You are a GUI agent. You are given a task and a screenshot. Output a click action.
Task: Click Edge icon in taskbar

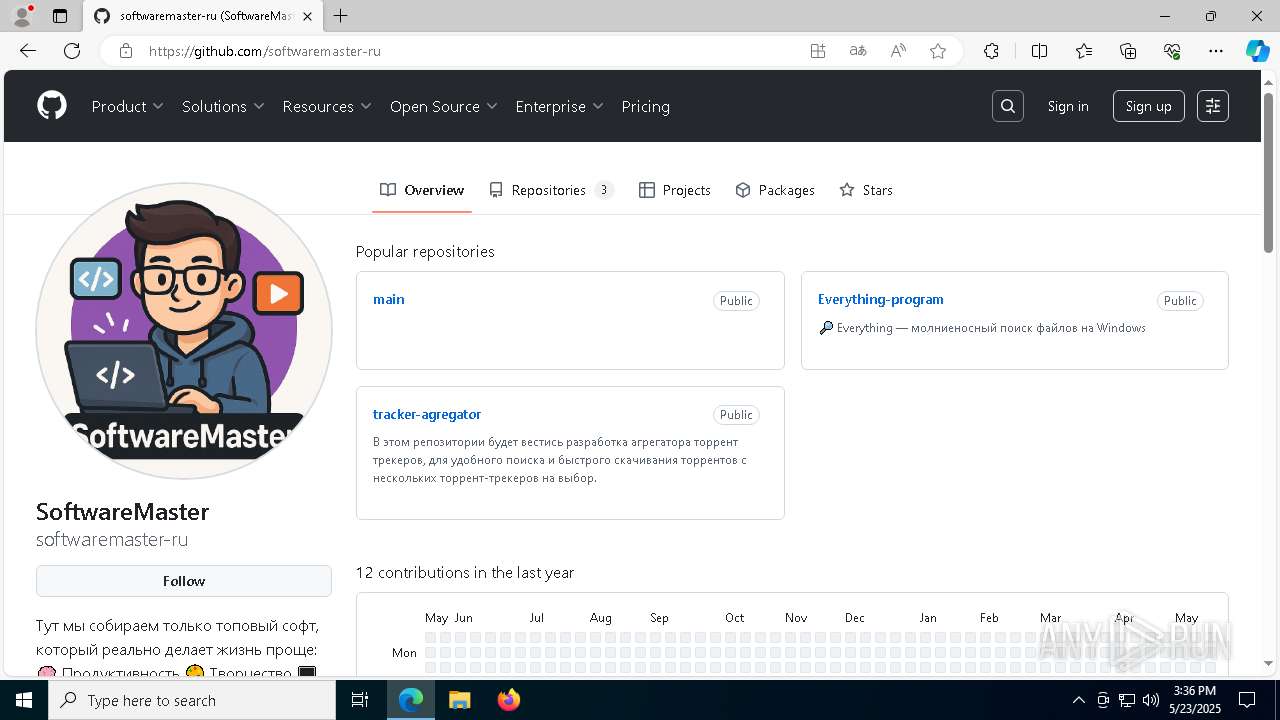(411, 700)
